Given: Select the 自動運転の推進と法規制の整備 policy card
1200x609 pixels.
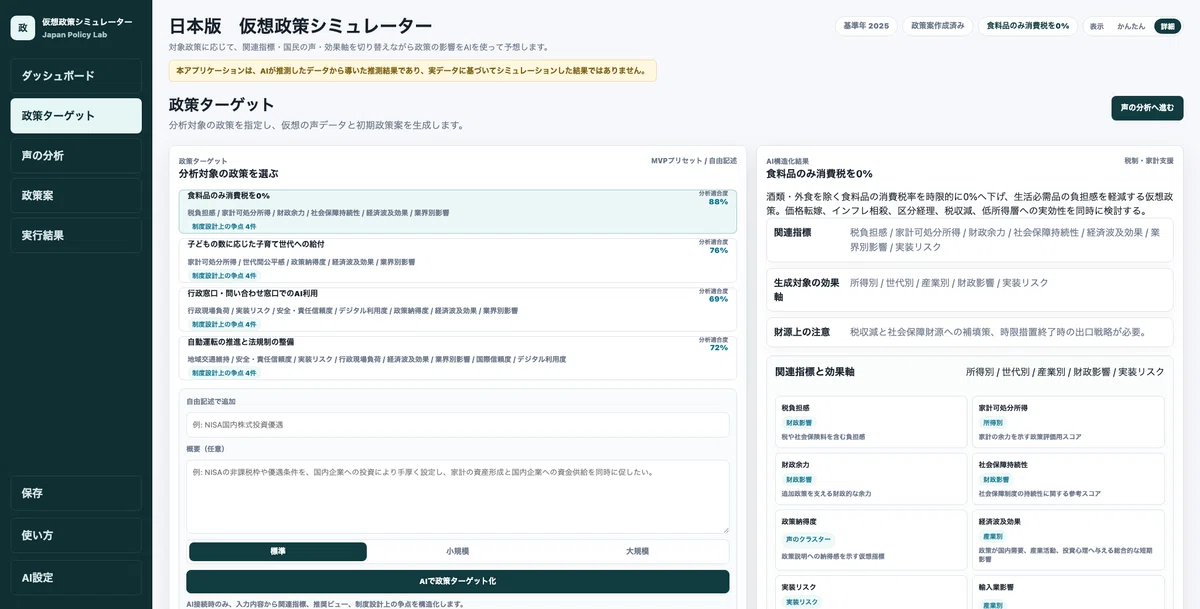Looking at the screenshot, I should [458, 358].
